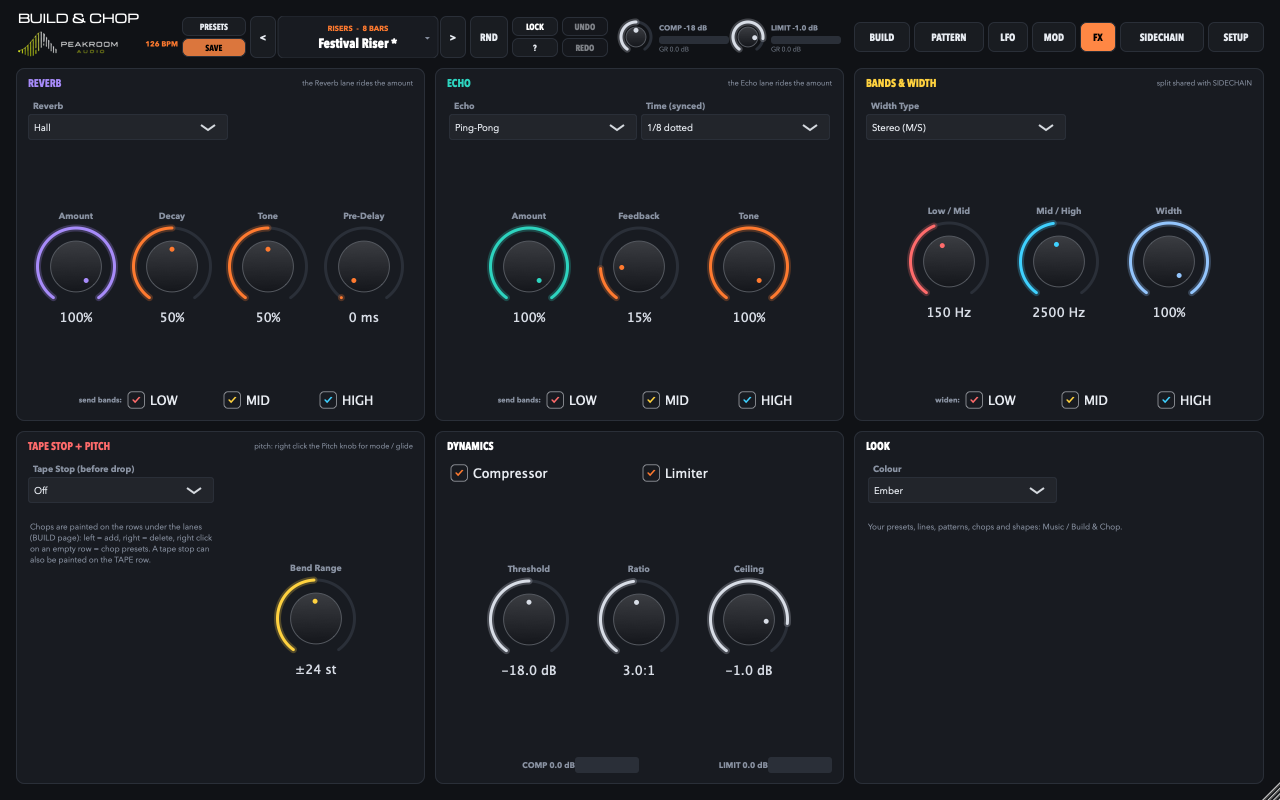Open the Width Type Stereo (M/S) dropdown
The width and height of the screenshot is (1280, 800).
coord(966,127)
